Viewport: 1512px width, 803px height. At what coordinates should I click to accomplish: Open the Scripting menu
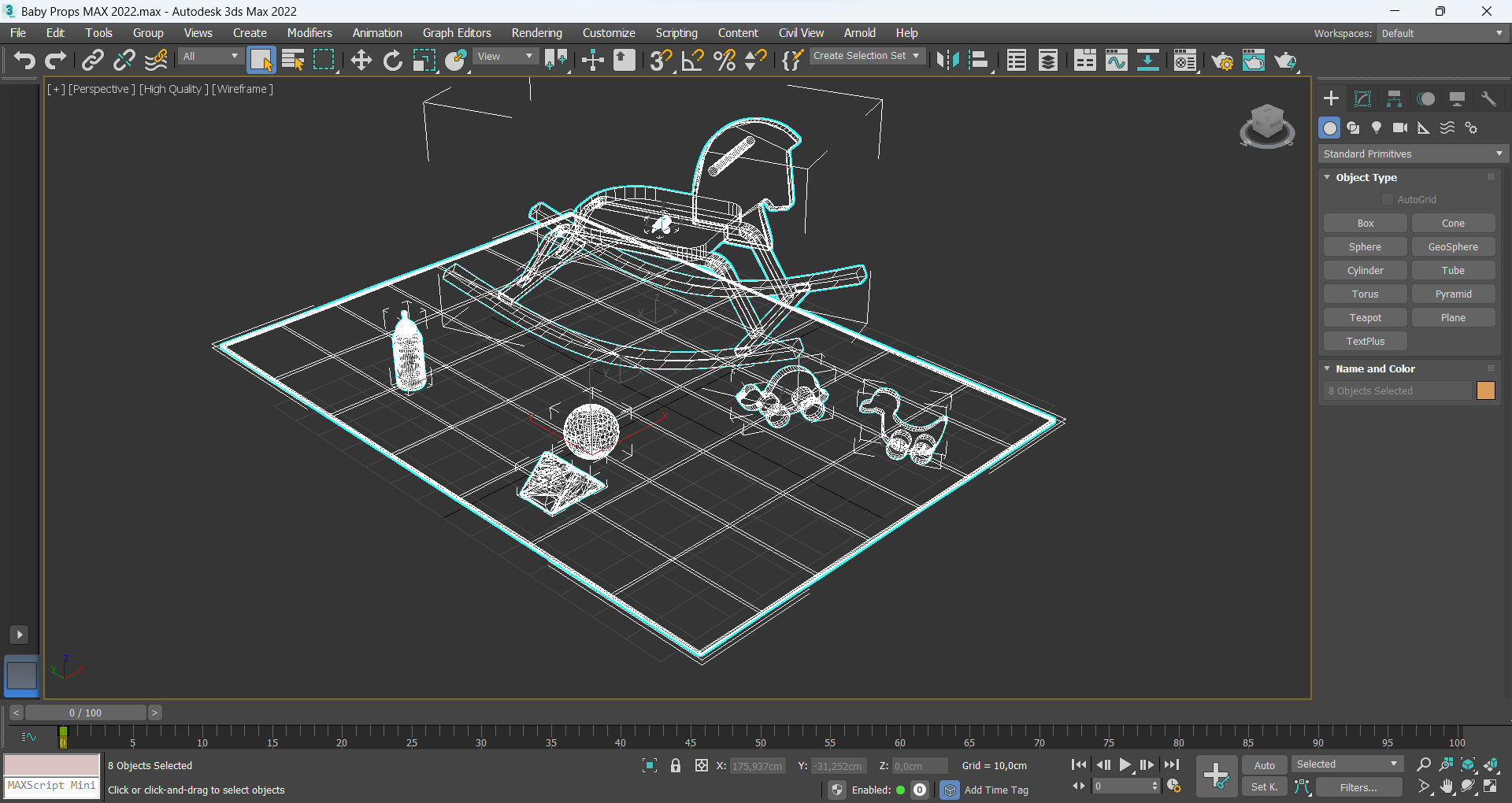676,33
